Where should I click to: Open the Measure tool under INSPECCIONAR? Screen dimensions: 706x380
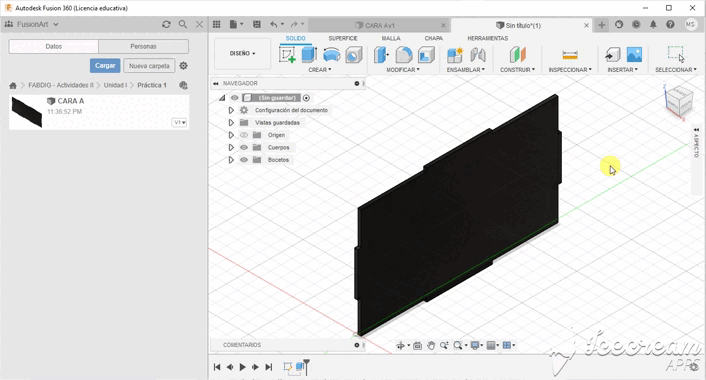point(570,55)
